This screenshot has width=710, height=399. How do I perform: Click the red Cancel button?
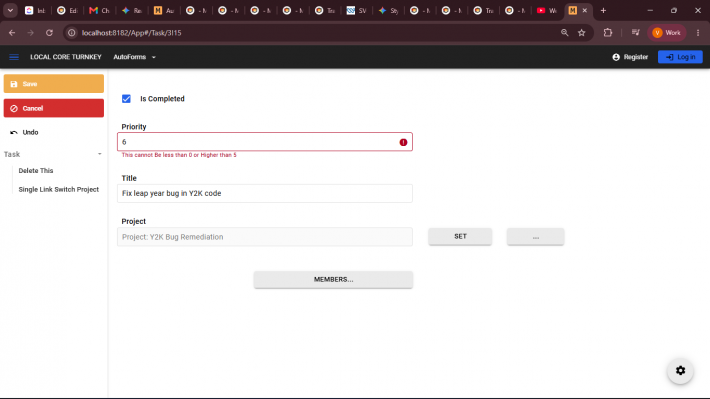point(54,108)
